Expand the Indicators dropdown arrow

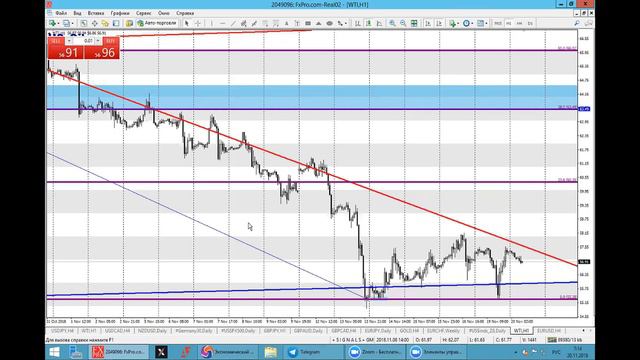[x=458, y=23]
